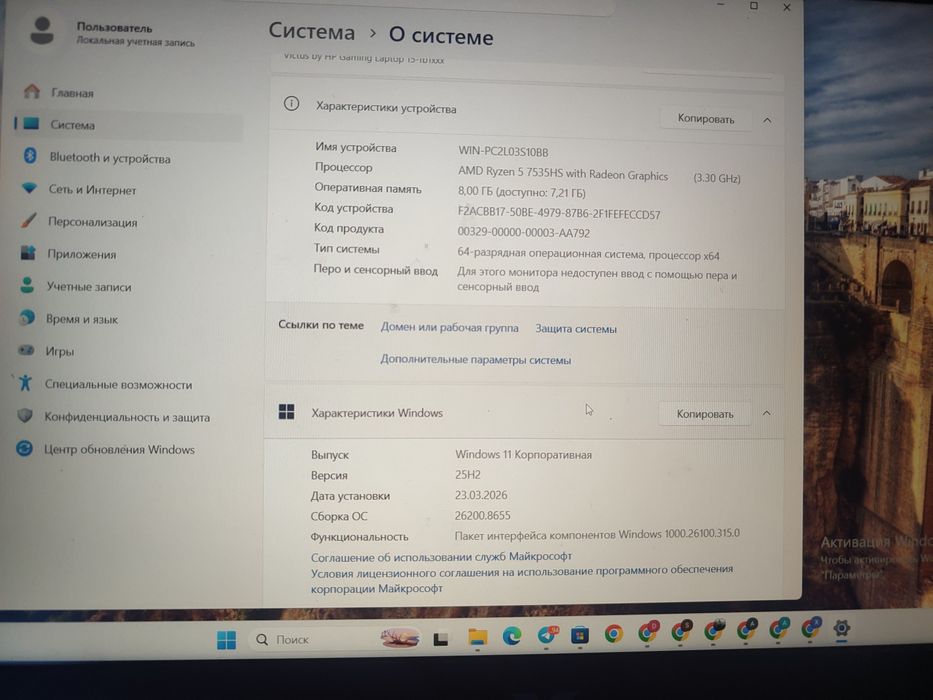The height and width of the screenshot is (700, 933).
Task: Click the Settings gear in the taskbar
Action: tap(841, 627)
